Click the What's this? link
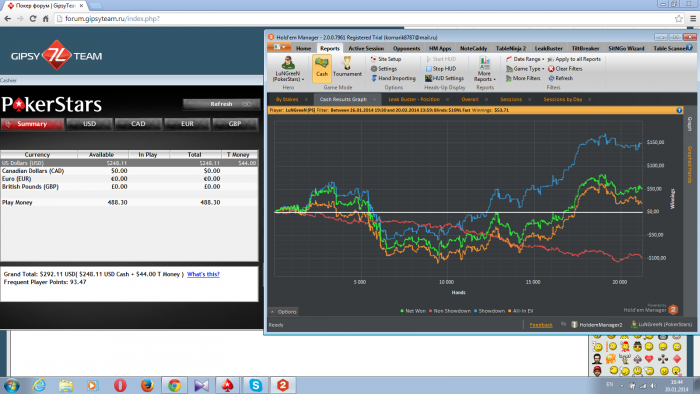The width and height of the screenshot is (700, 394). 203,274
